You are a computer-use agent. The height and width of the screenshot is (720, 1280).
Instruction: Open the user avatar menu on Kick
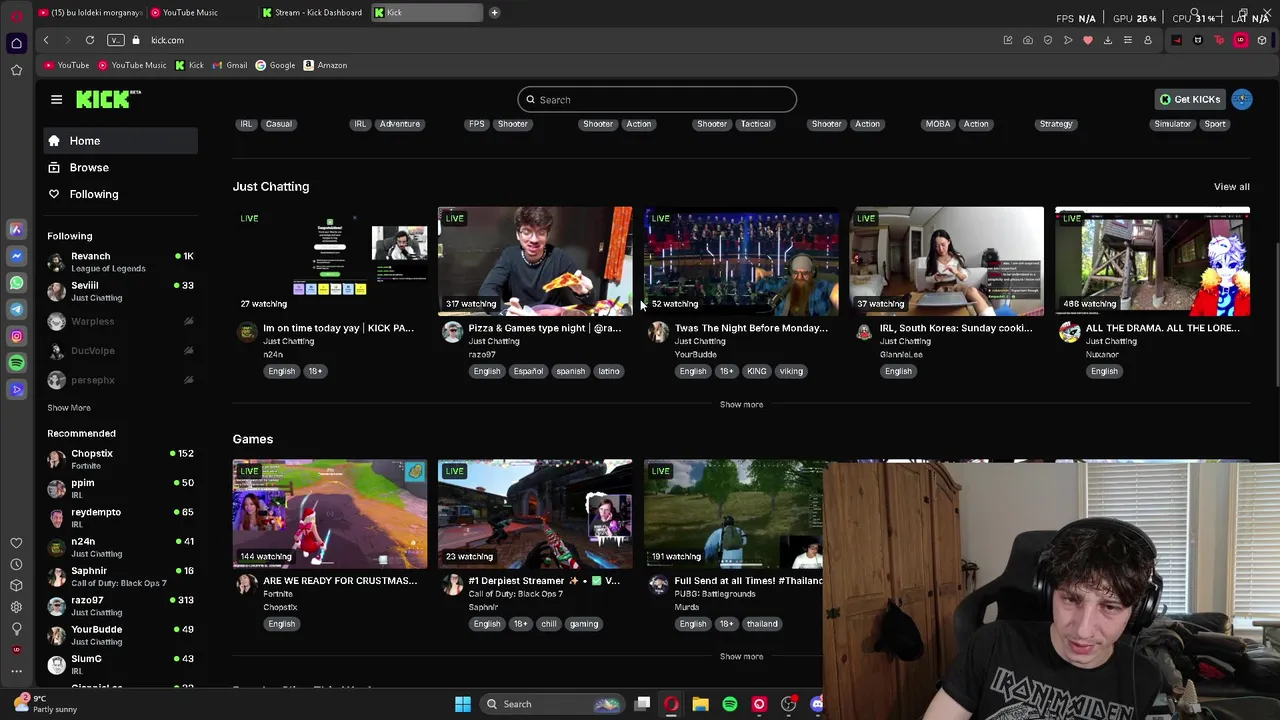coord(1242,99)
